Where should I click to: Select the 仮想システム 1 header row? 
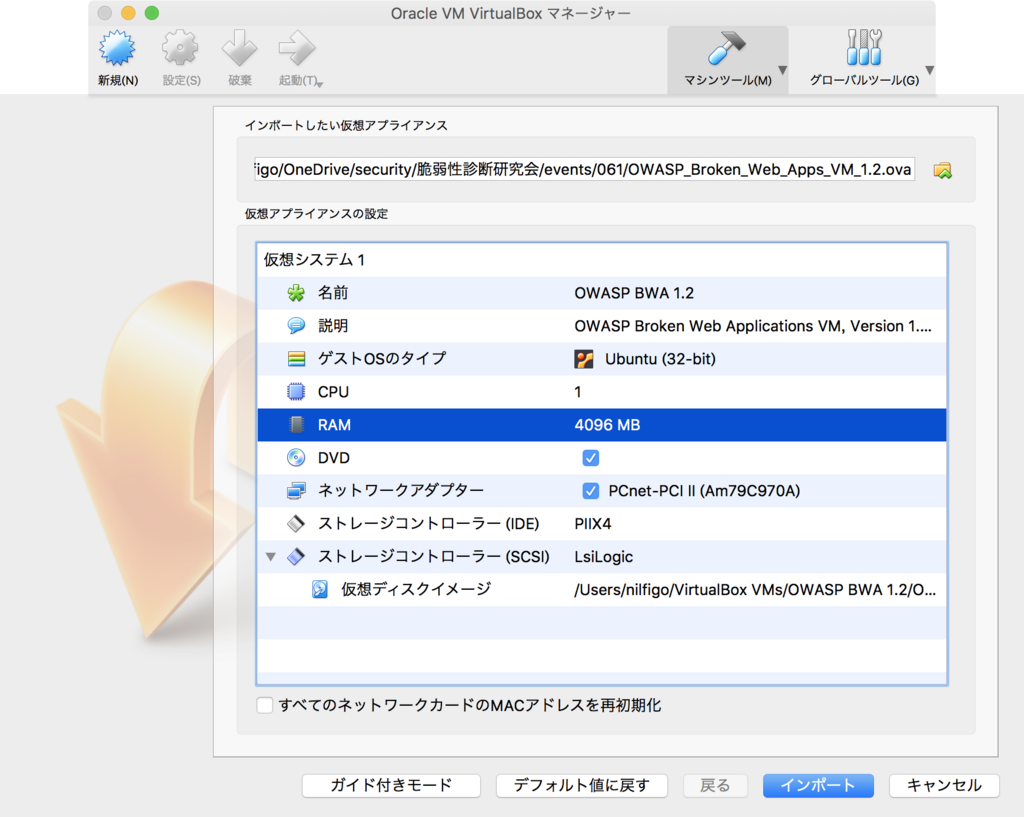(601, 260)
